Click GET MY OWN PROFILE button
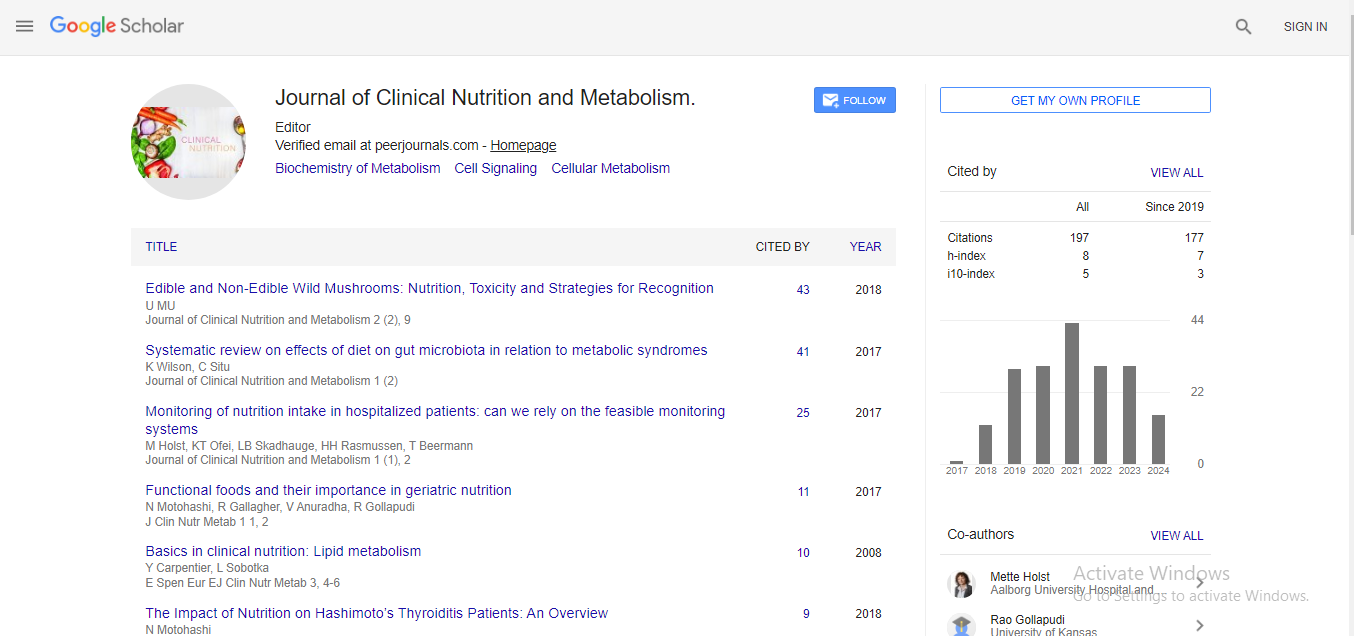 (x=1075, y=100)
